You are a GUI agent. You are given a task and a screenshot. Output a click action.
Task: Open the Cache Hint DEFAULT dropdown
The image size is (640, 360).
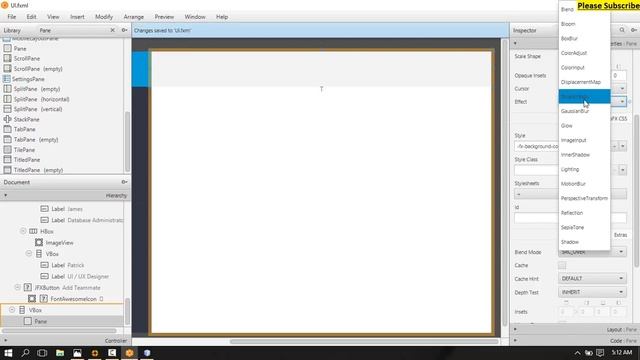(x=592, y=278)
